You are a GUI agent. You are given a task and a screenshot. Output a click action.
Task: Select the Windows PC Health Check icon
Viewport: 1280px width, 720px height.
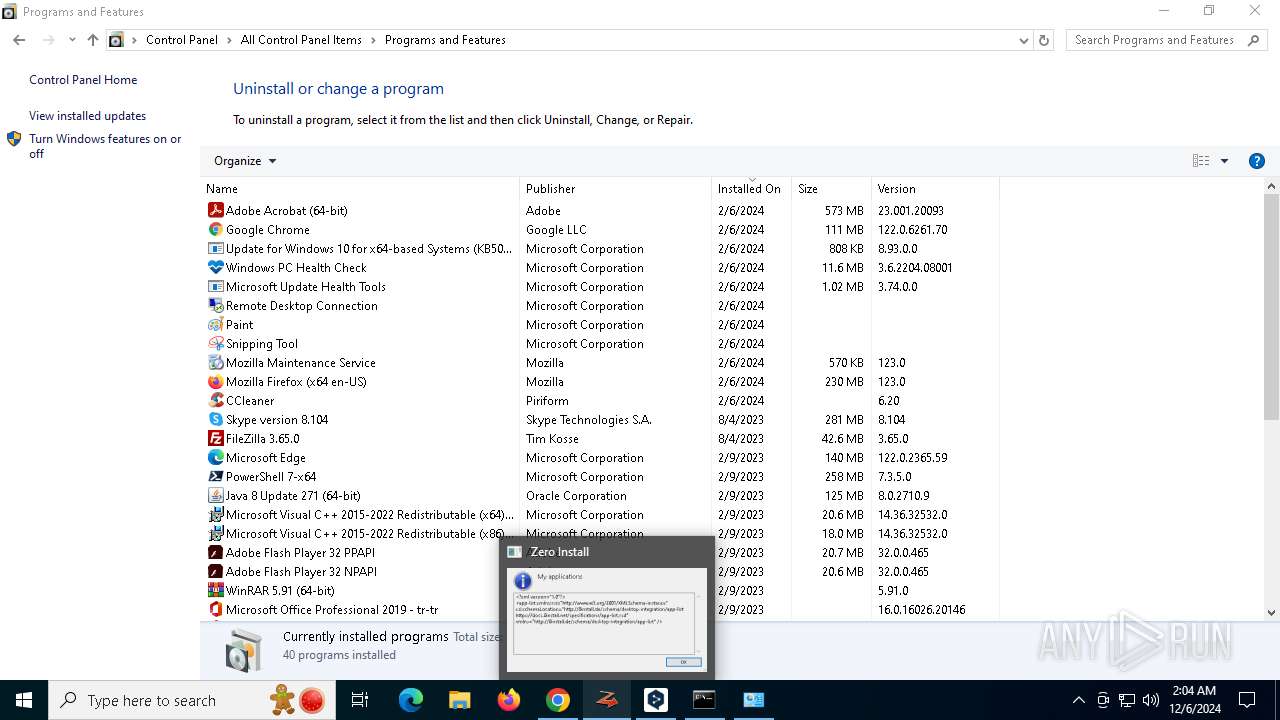(215, 267)
